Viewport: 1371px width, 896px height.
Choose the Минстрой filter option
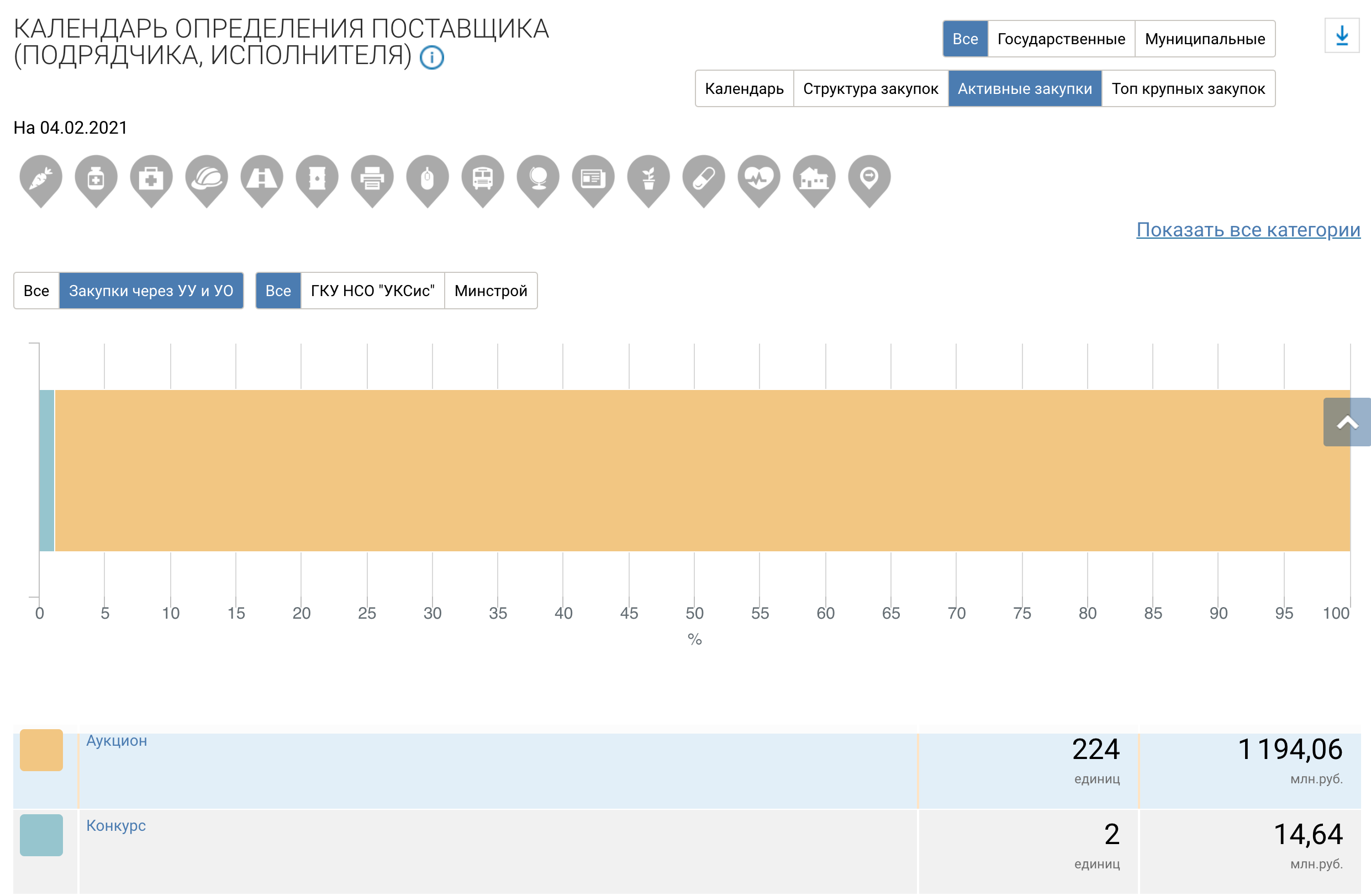click(x=491, y=291)
